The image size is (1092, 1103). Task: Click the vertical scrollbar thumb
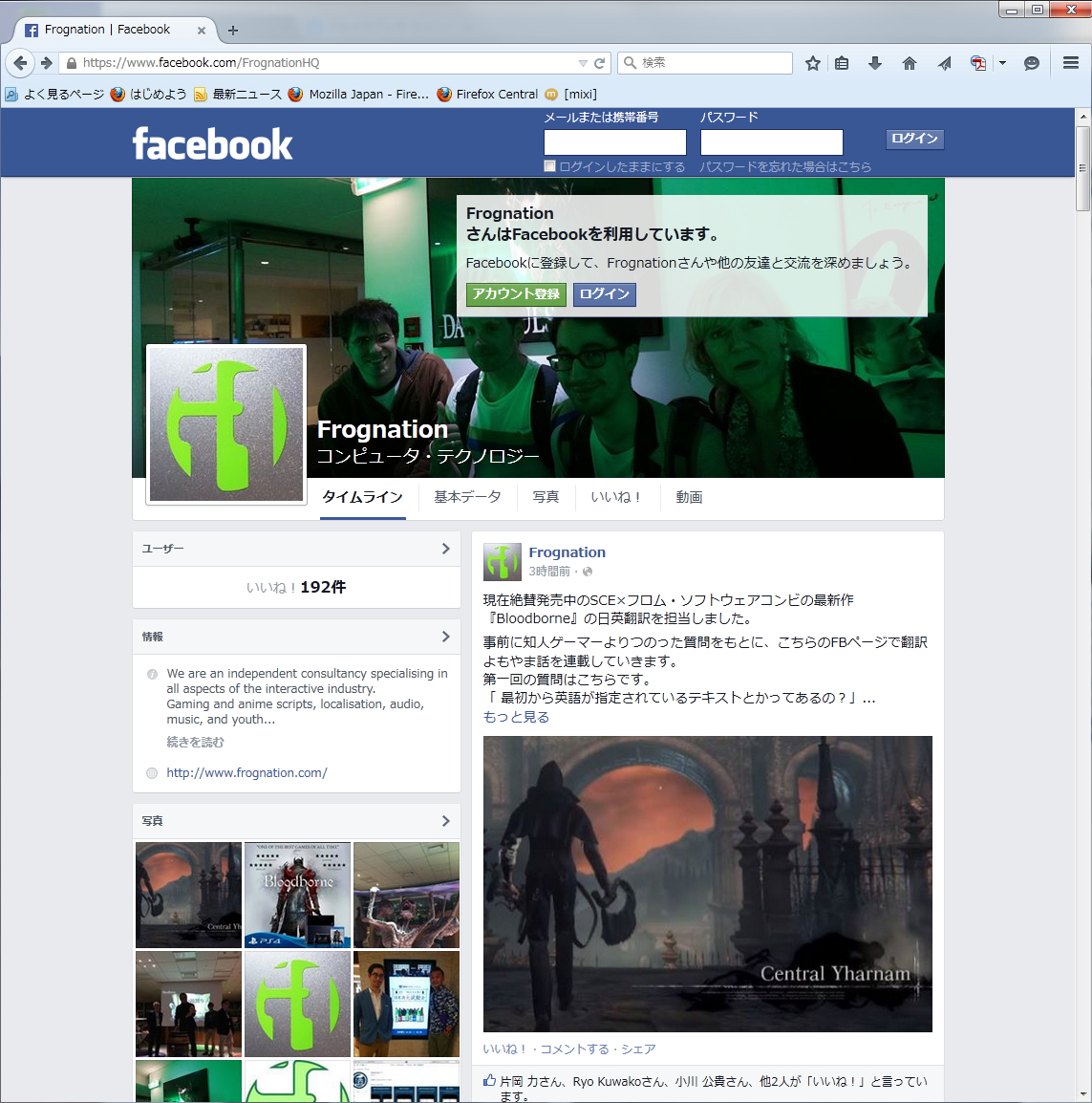(1082, 168)
